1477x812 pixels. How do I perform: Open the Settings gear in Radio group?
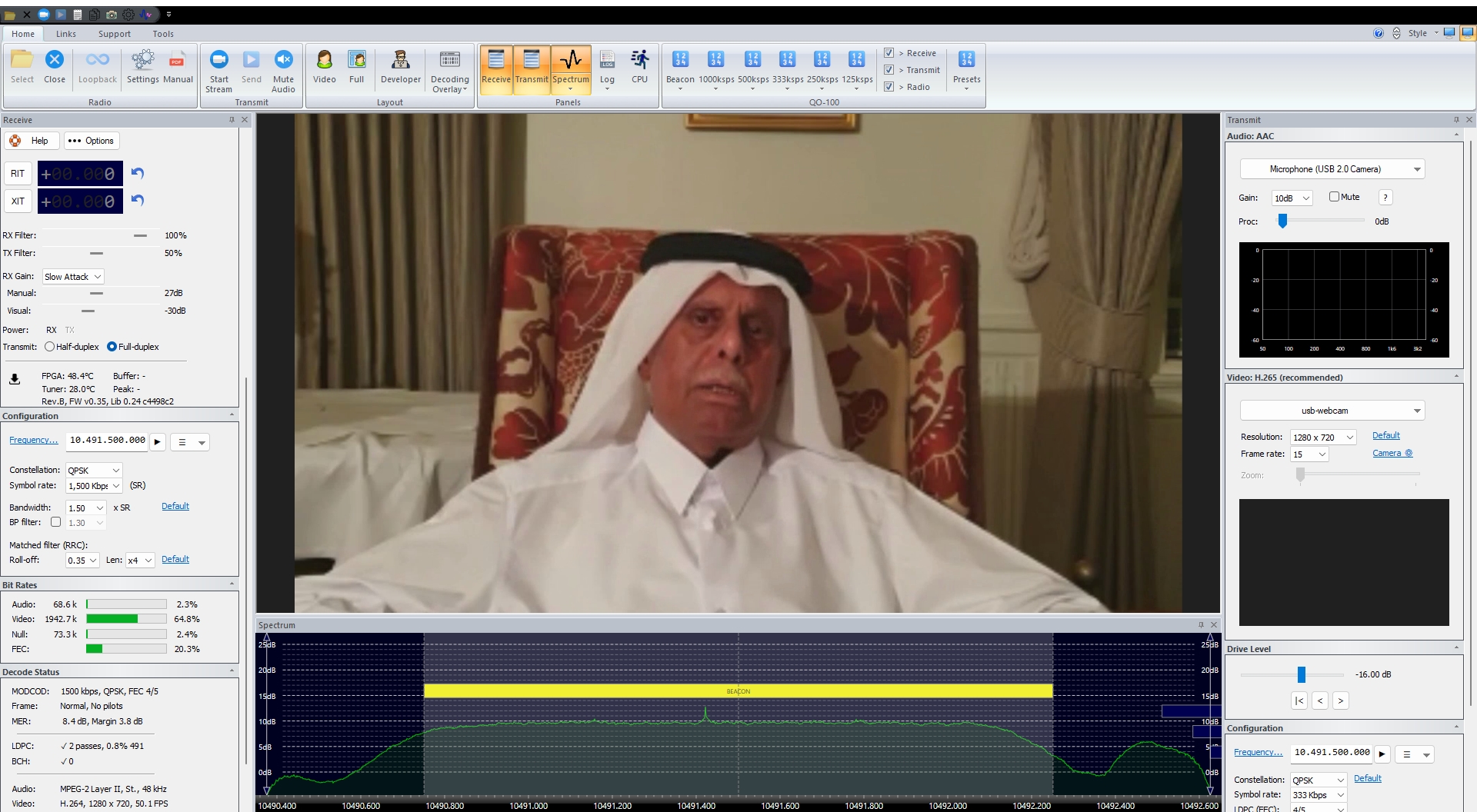pyautogui.click(x=142, y=61)
